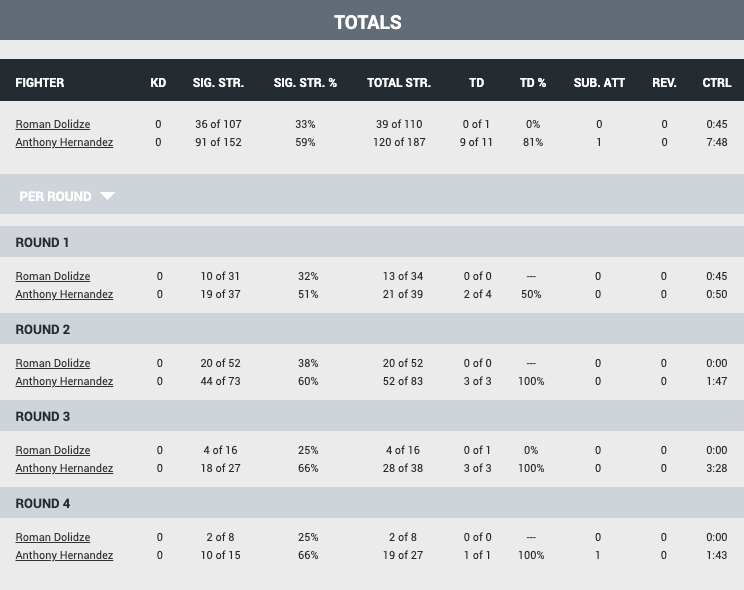The image size is (744, 590).
Task: Open Roman Dolidze under Round 3
Action: tap(53, 450)
